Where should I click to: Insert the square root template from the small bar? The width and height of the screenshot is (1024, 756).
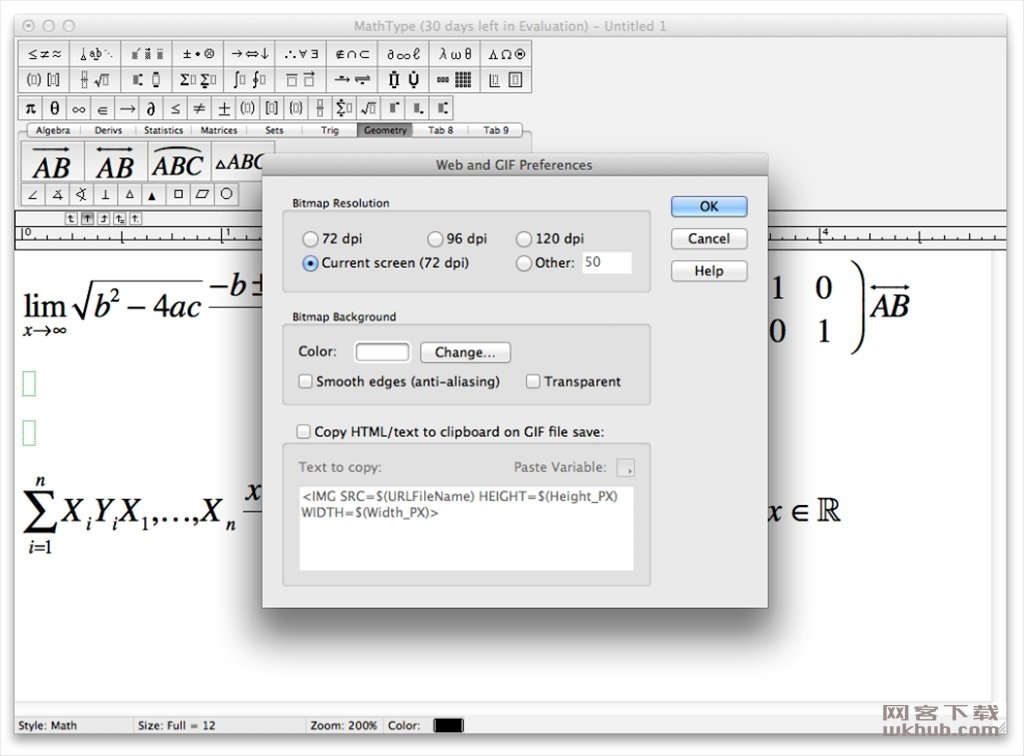pos(368,108)
